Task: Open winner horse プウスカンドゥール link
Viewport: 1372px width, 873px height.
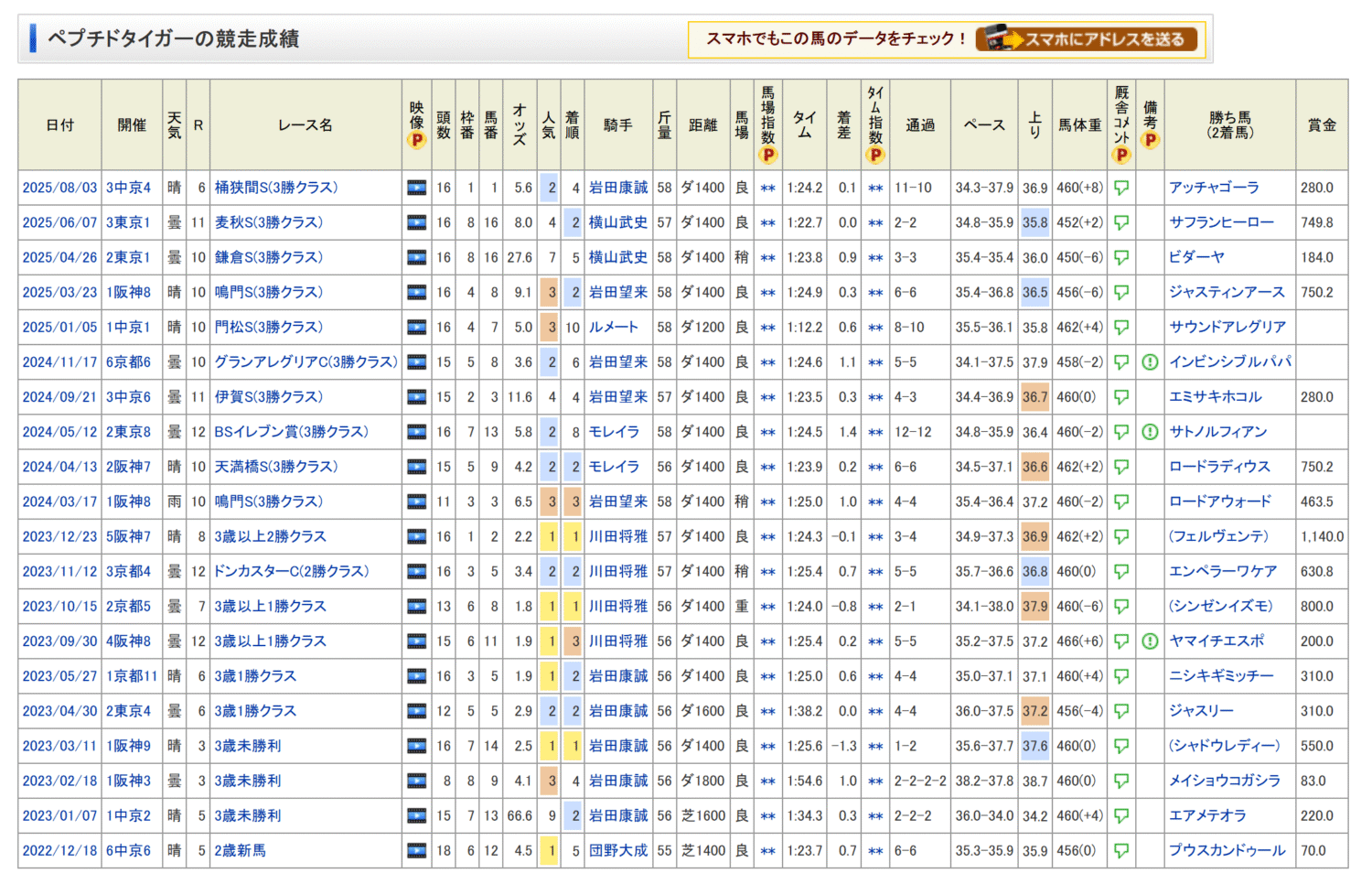Action: coord(1227,851)
